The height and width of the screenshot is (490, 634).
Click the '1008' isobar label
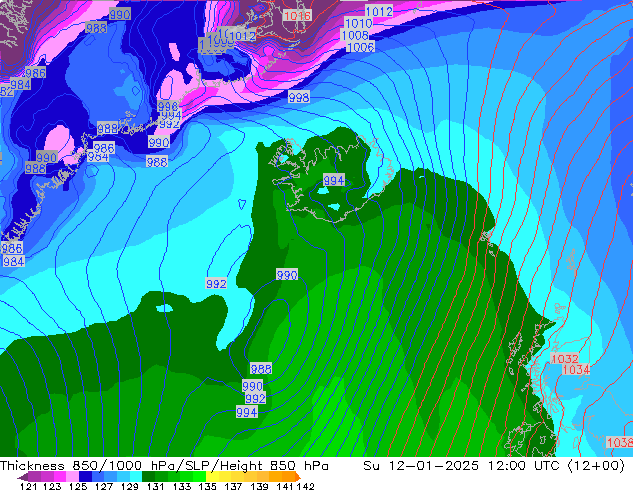(355, 35)
